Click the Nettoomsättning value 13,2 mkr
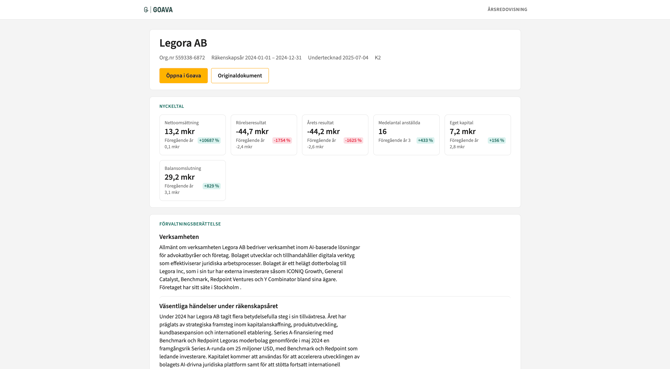670x369 pixels. coord(179,132)
